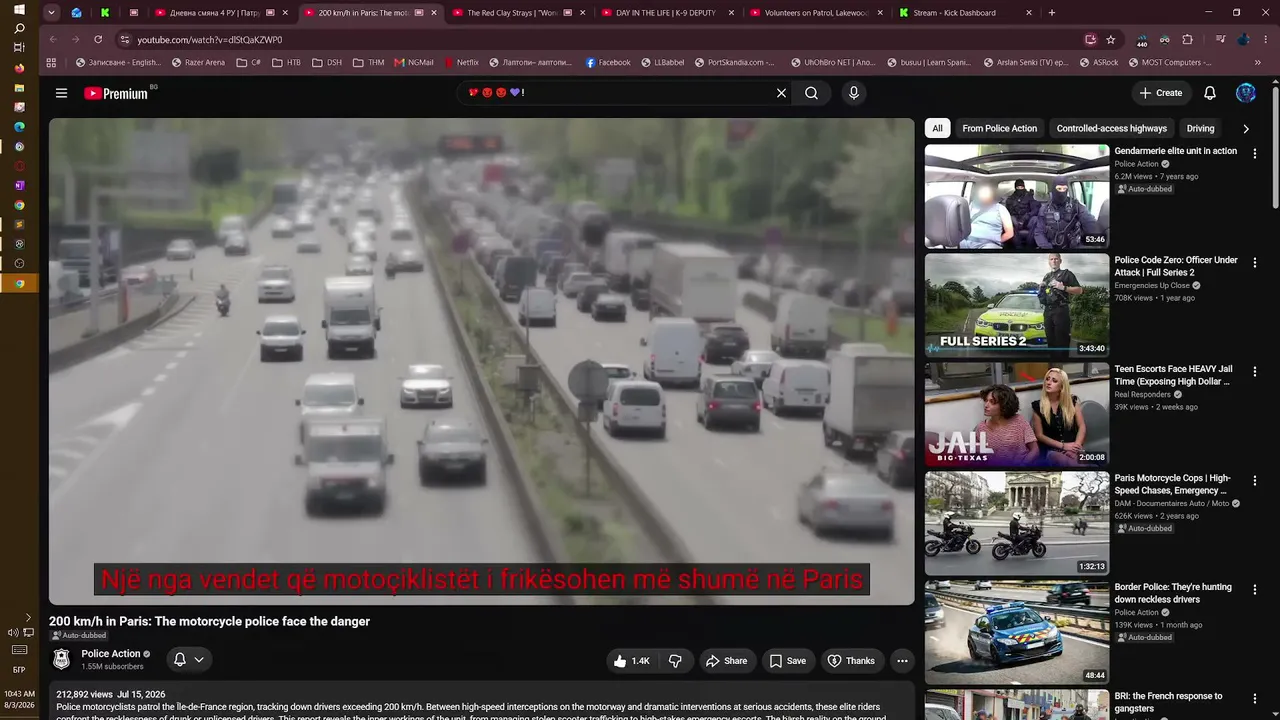Bookmark this page with the star

click(1111, 39)
